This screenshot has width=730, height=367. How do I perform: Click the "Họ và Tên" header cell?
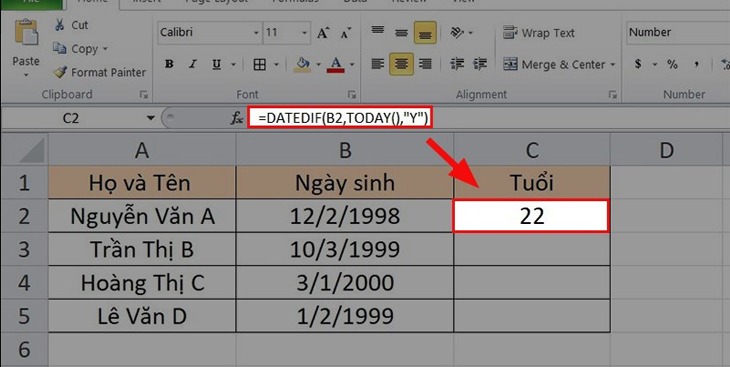point(142,183)
